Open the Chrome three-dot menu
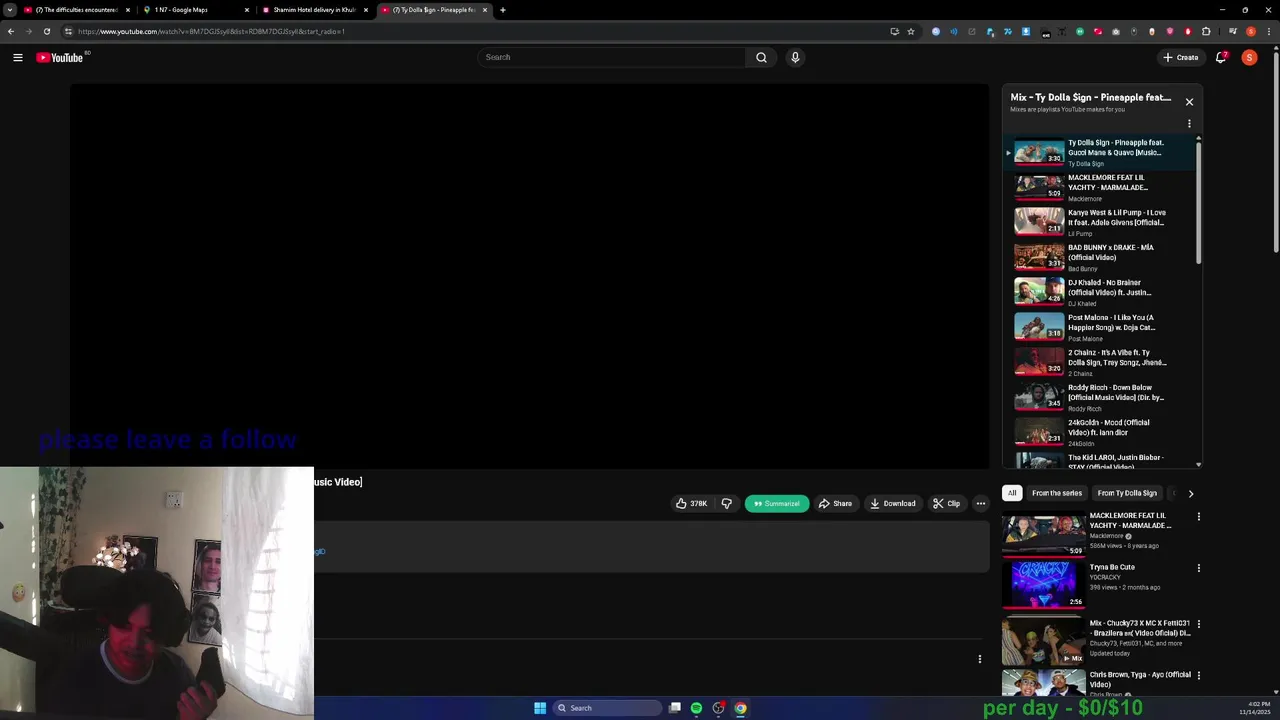Viewport: 1280px width, 720px height. (1269, 31)
